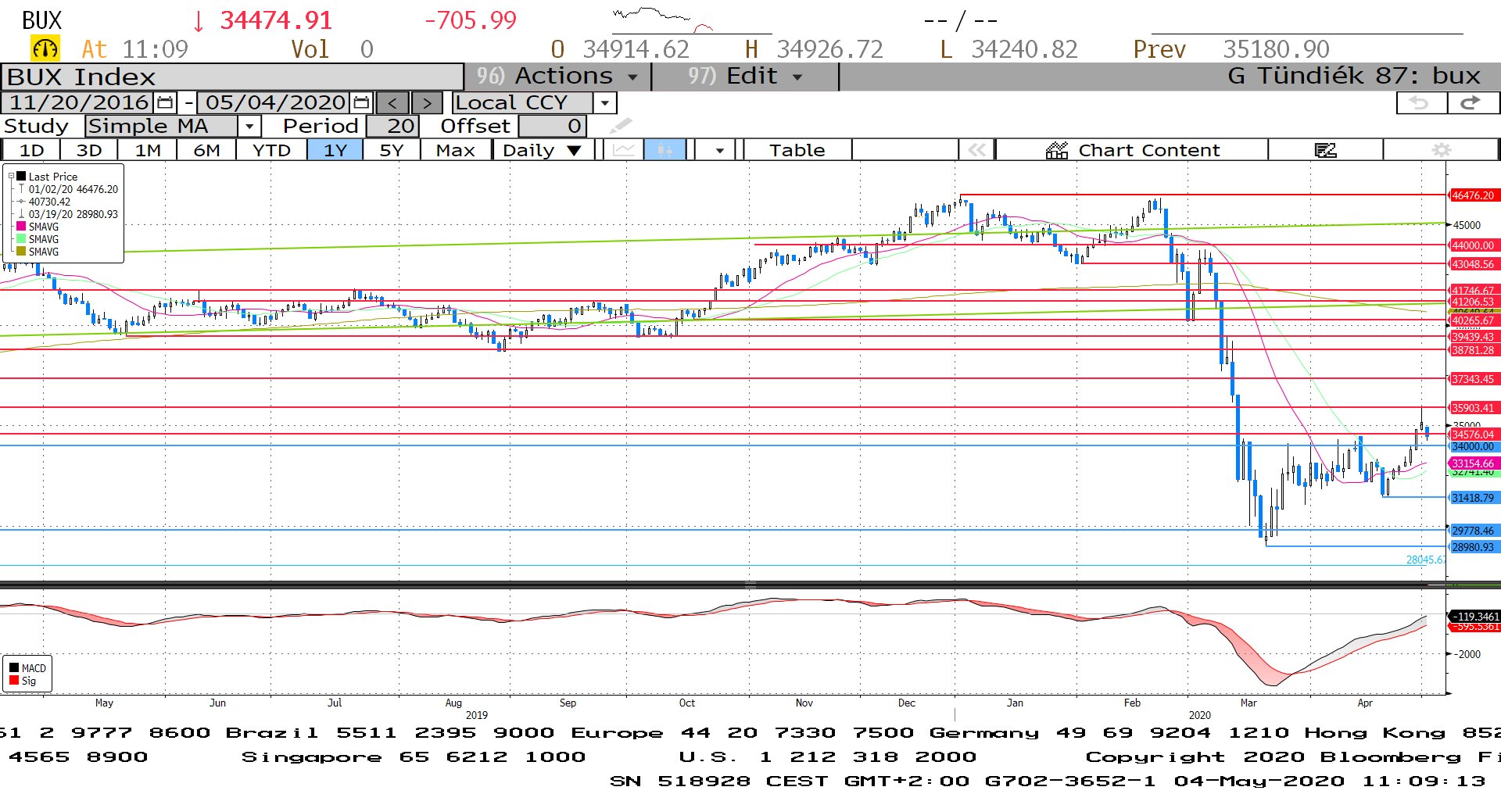Click the olive SMAVG color swatch
The image size is (1501, 812).
click(x=22, y=252)
